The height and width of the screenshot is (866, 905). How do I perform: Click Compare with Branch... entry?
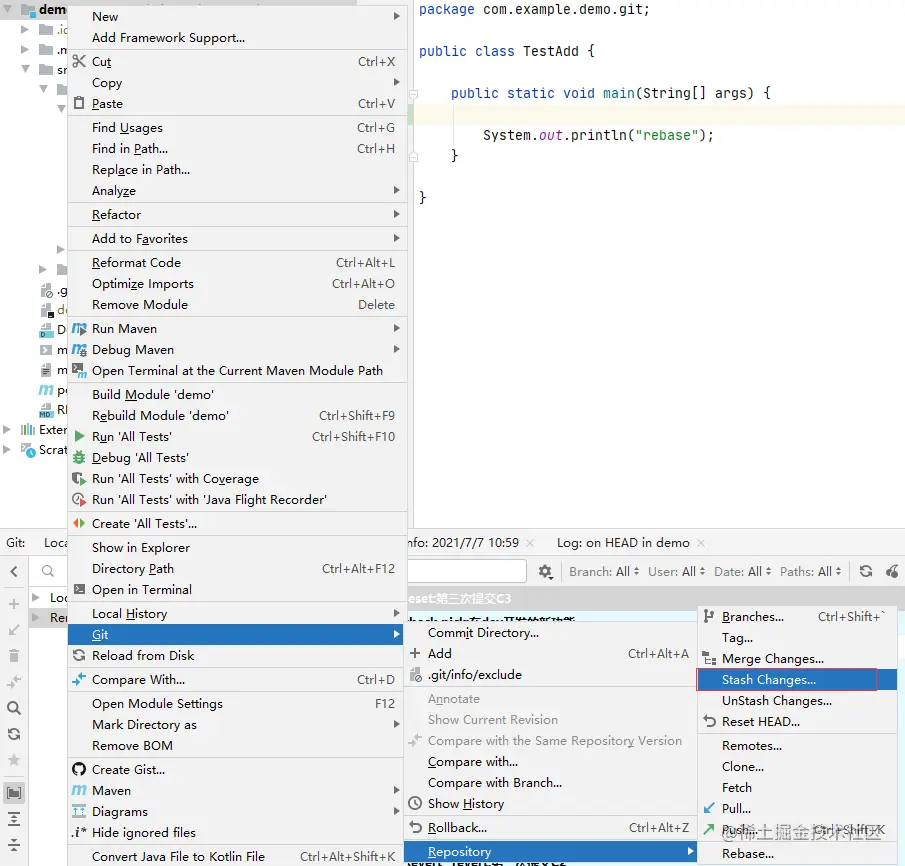coord(550,783)
